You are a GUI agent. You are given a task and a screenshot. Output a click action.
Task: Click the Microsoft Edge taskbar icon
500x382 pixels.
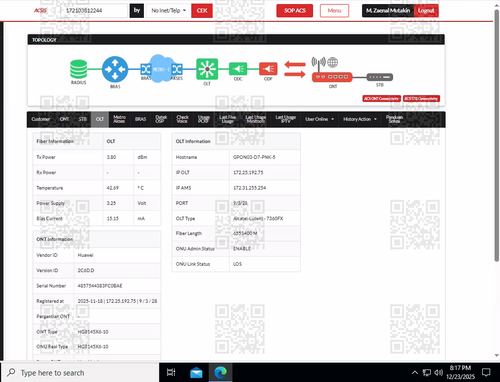(x=220, y=372)
